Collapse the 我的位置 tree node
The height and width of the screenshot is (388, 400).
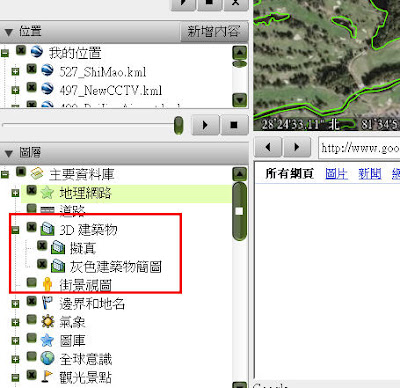tap(5, 53)
